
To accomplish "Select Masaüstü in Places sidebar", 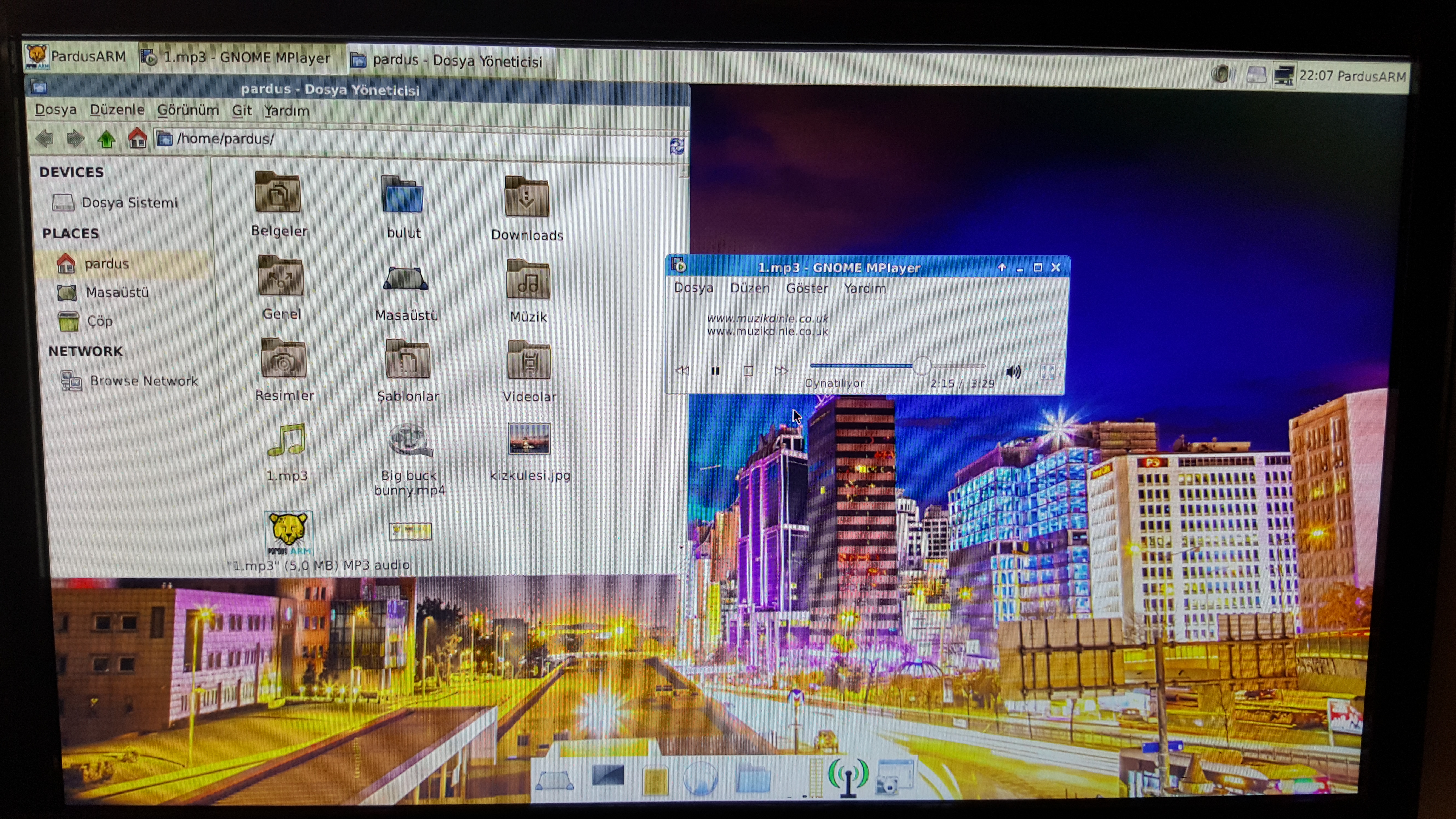I will coord(103,292).
